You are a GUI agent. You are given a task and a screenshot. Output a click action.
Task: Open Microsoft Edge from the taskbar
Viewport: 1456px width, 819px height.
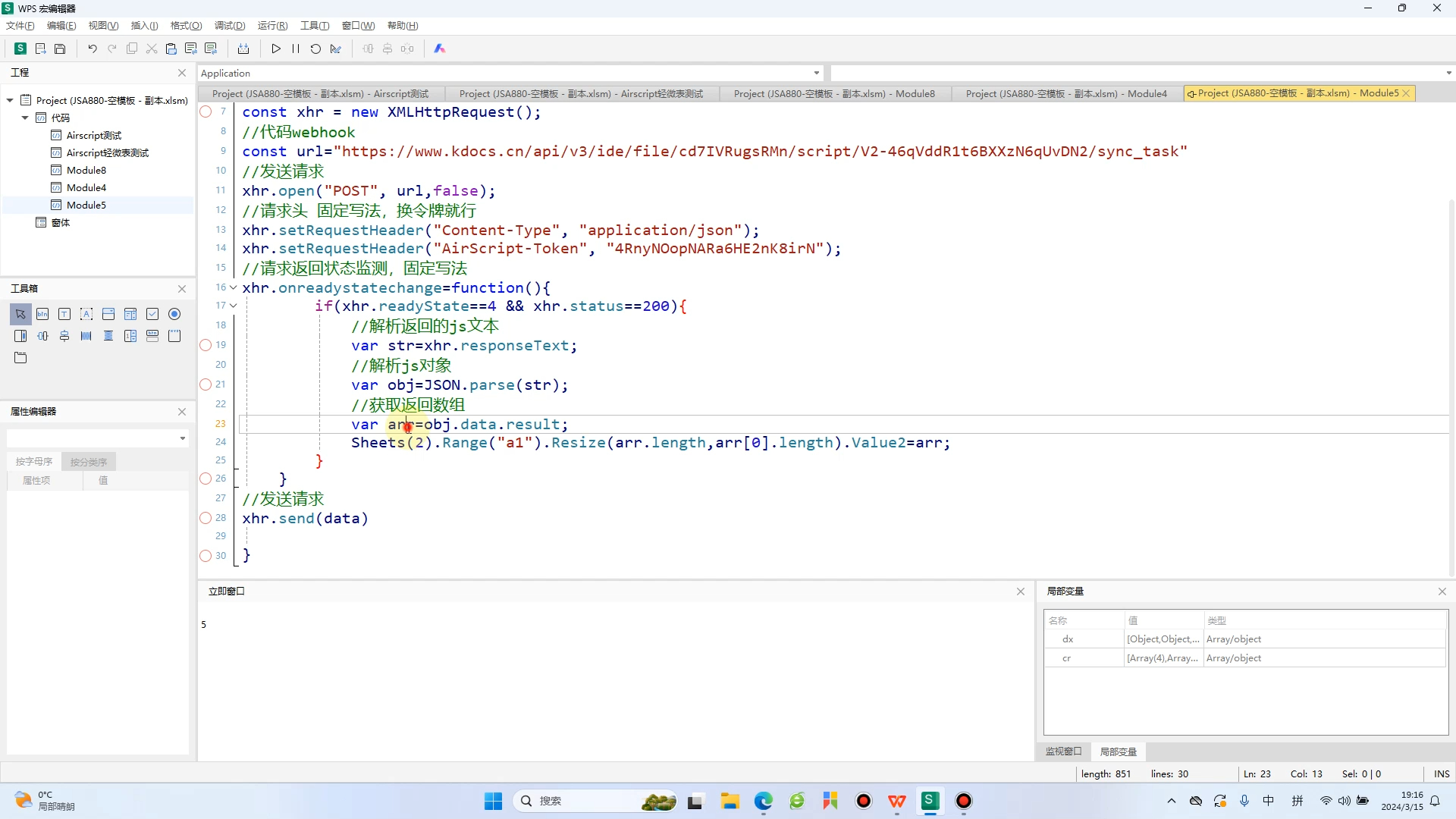click(x=764, y=801)
